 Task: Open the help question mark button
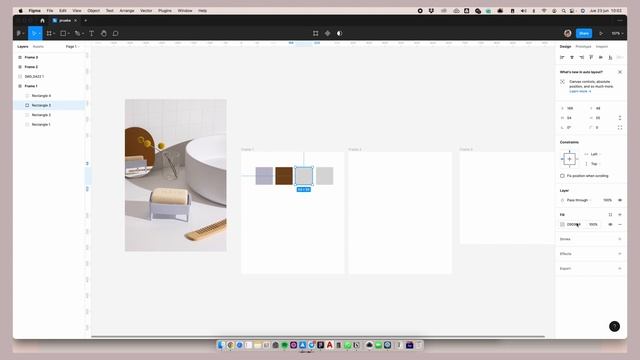pyautogui.click(x=614, y=327)
